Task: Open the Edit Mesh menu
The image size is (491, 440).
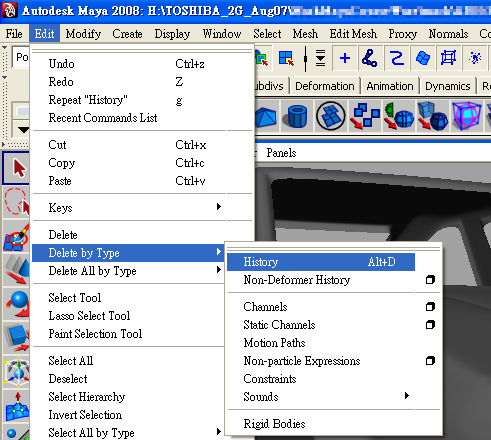Action: 353,34
